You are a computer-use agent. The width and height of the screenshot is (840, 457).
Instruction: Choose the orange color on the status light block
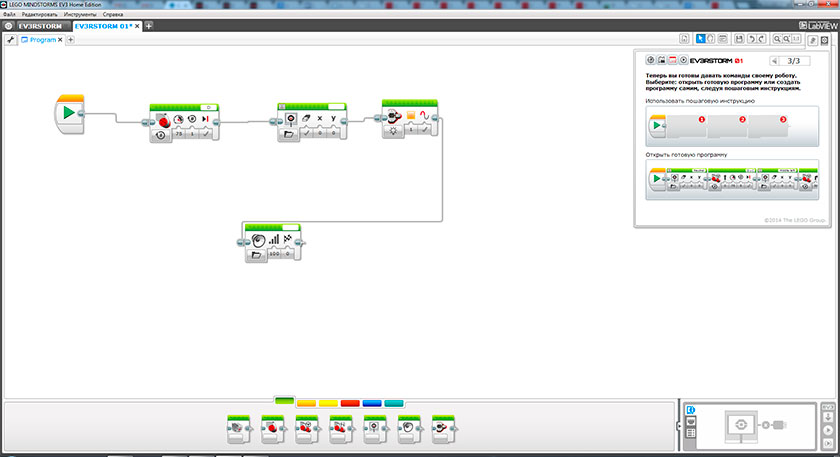411,115
